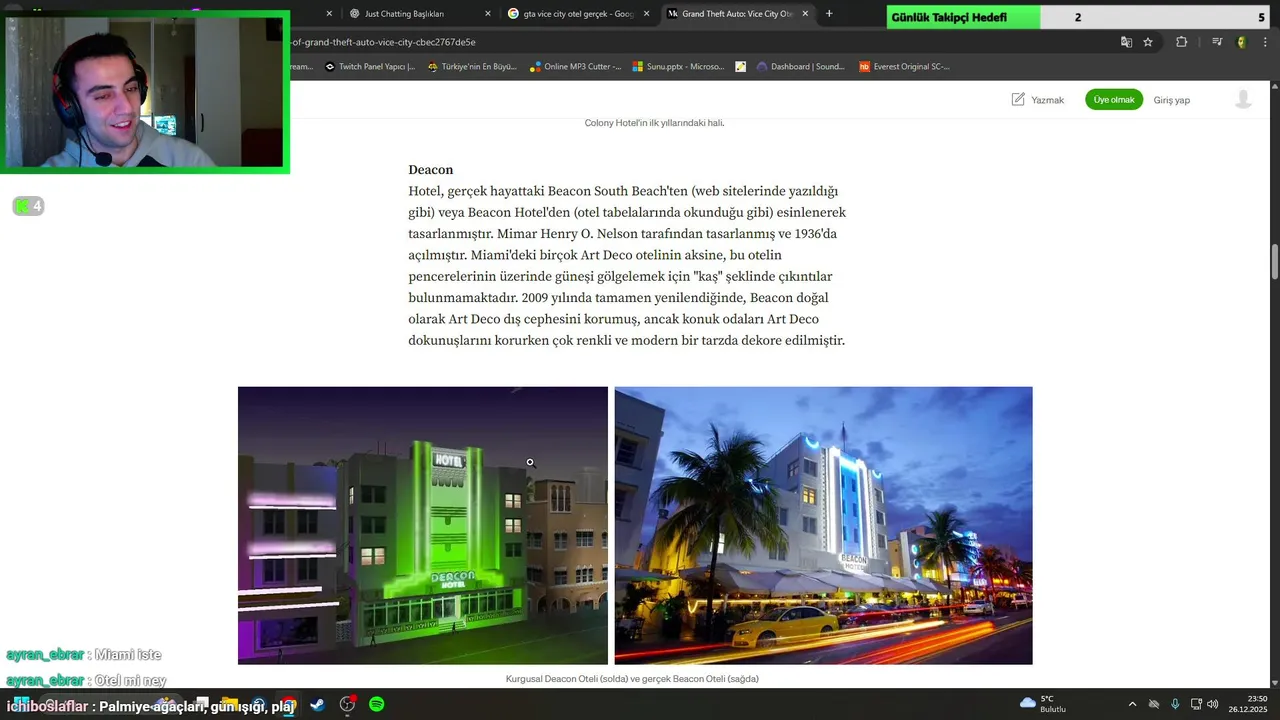Open OBS Studio from the taskbar
The image size is (1280, 720).
pos(347,704)
